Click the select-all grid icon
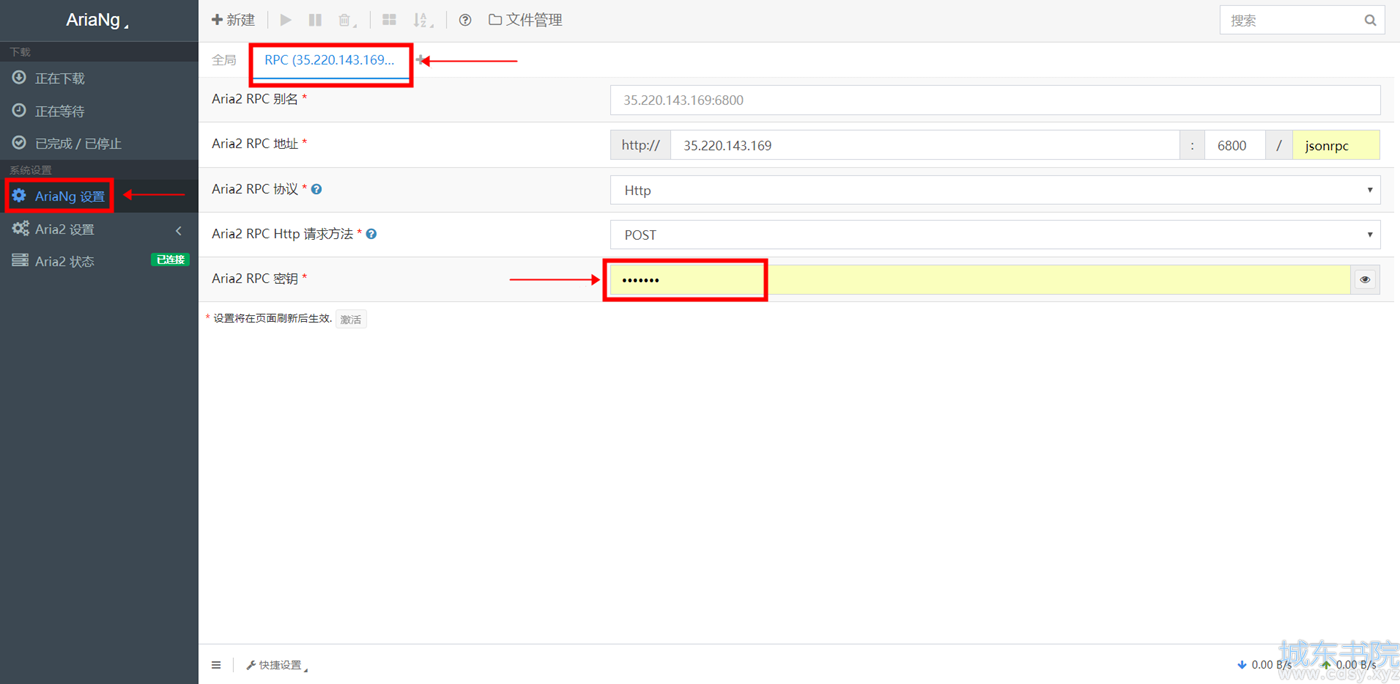Viewport: 1400px width, 684px height. [x=389, y=20]
